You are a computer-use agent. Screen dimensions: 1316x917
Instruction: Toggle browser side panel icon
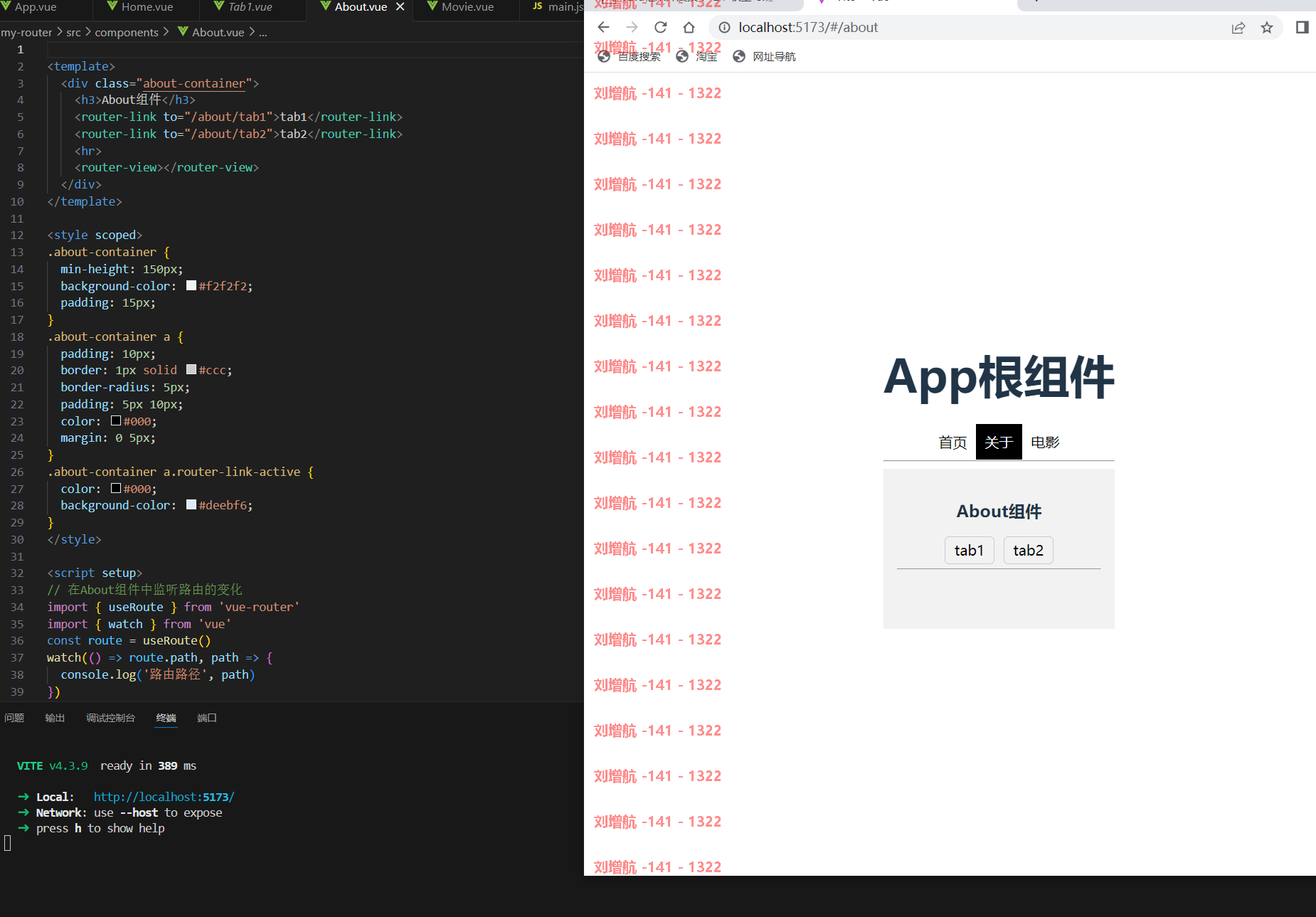(1302, 27)
